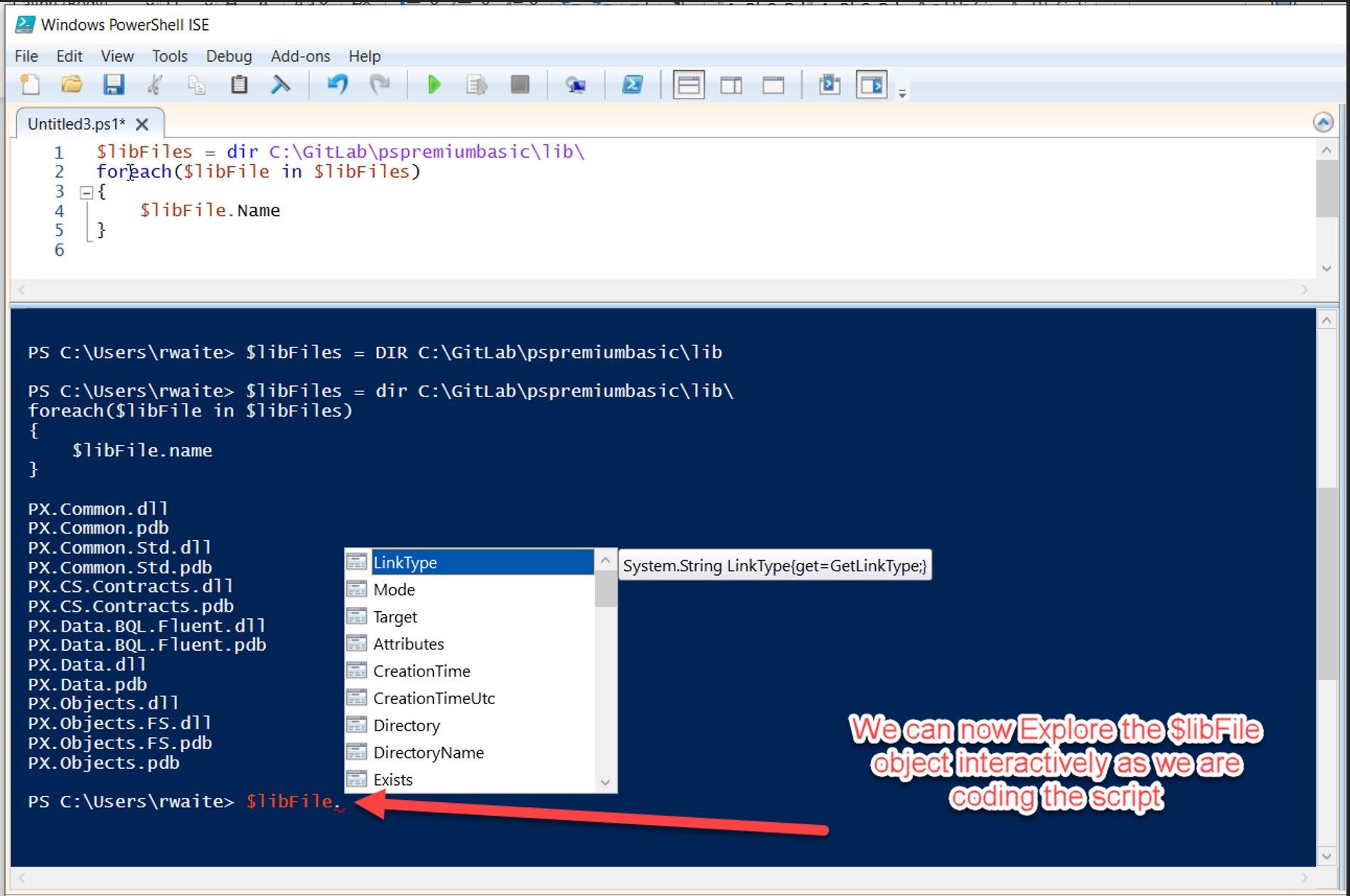Click the Copy icon in the toolbar
Image resolution: width=1350 pixels, height=896 pixels.
197,85
